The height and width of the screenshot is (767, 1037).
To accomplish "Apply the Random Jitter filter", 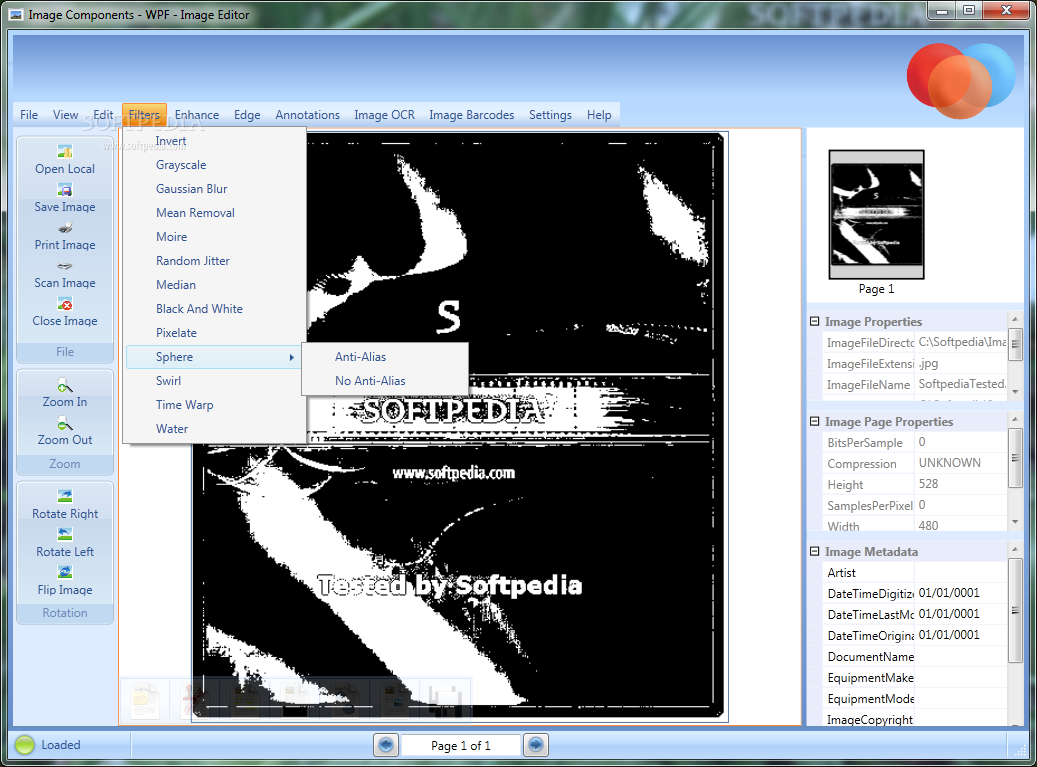I will tap(215, 261).
